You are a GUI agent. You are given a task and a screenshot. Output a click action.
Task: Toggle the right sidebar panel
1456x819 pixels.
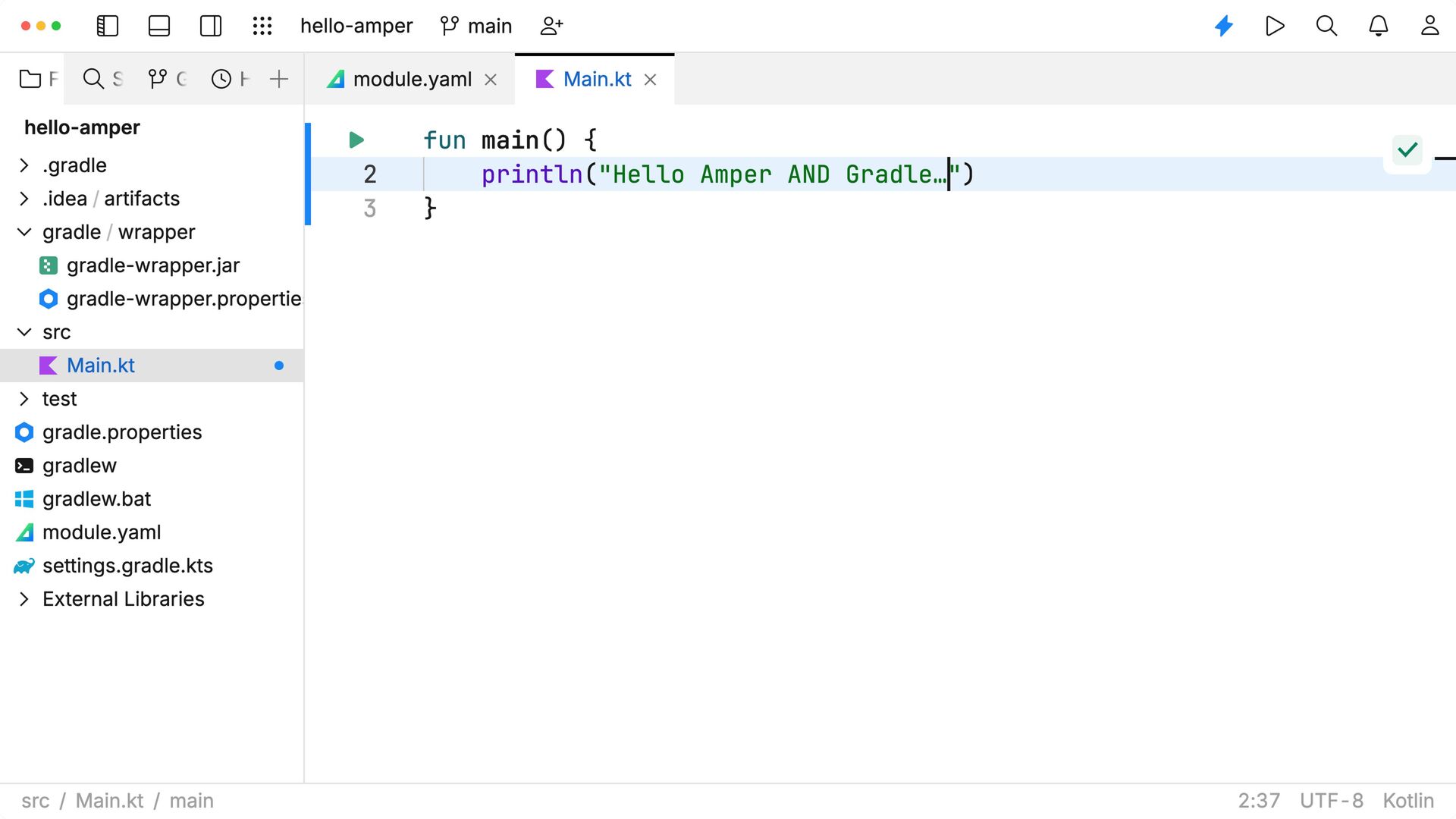[211, 26]
